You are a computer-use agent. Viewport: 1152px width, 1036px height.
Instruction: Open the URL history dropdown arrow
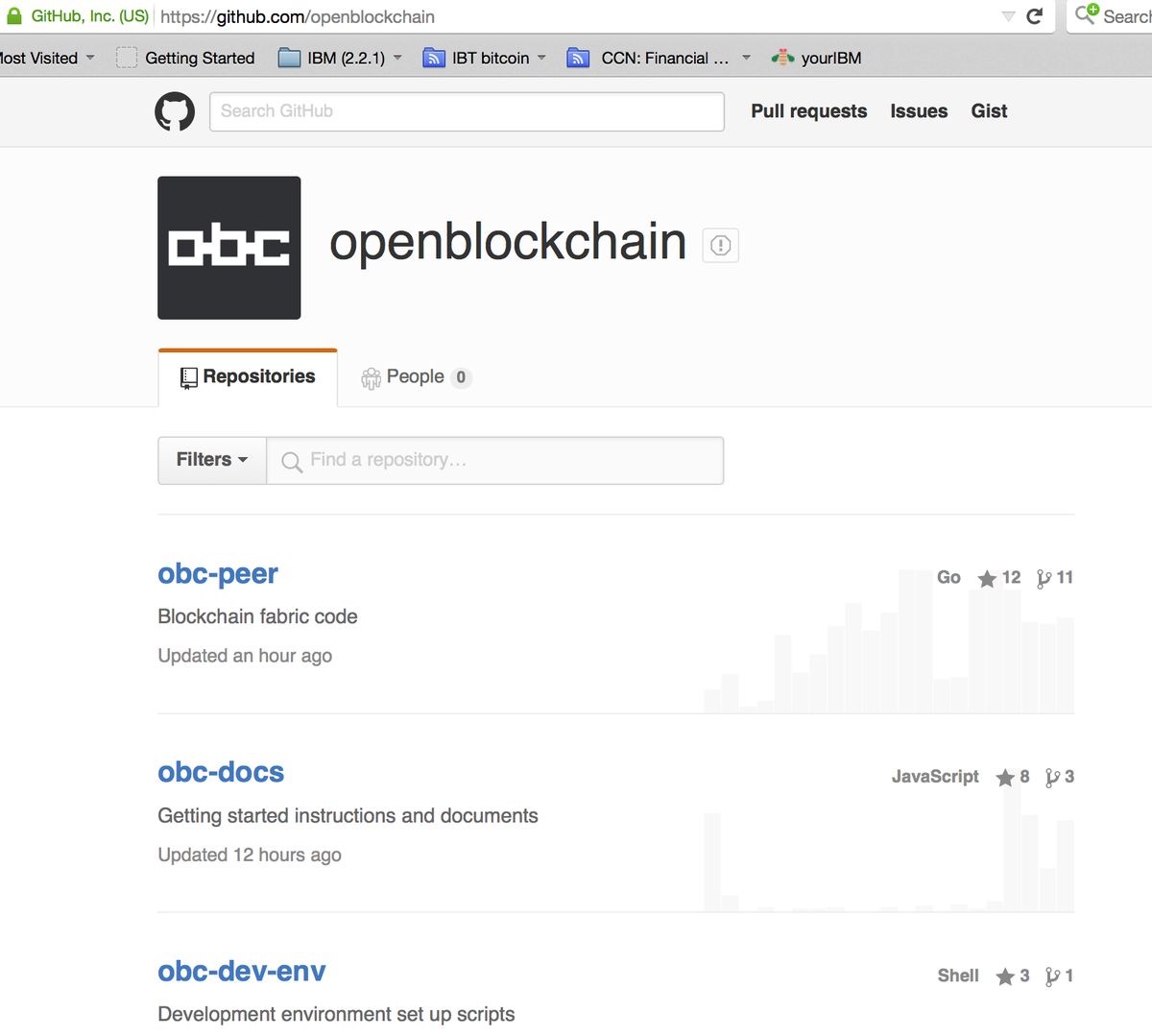point(1008,16)
